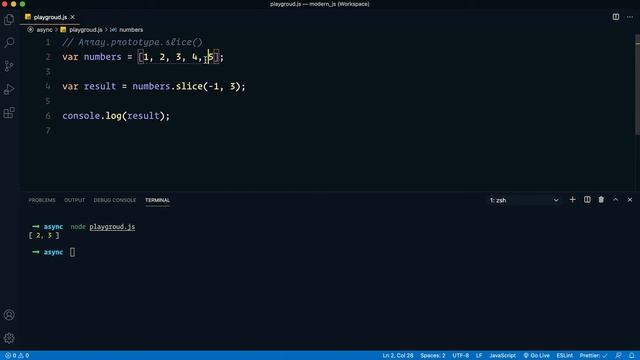Open the Source Control view
This screenshot has width=640, height=360.
click(9, 66)
